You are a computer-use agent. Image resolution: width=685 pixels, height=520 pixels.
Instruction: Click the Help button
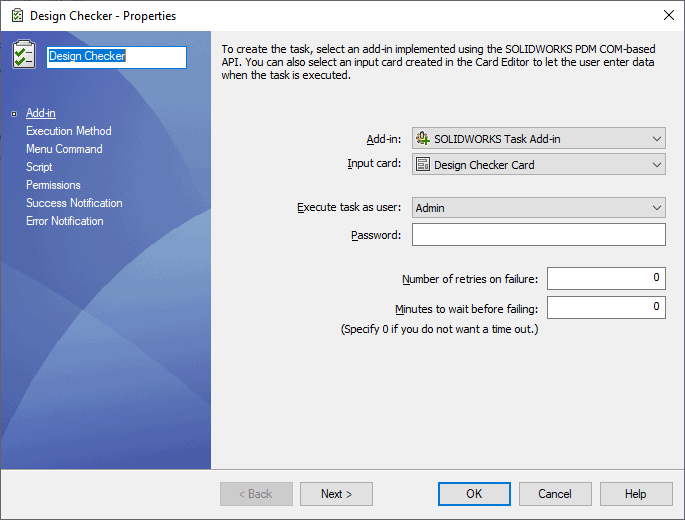(636, 494)
